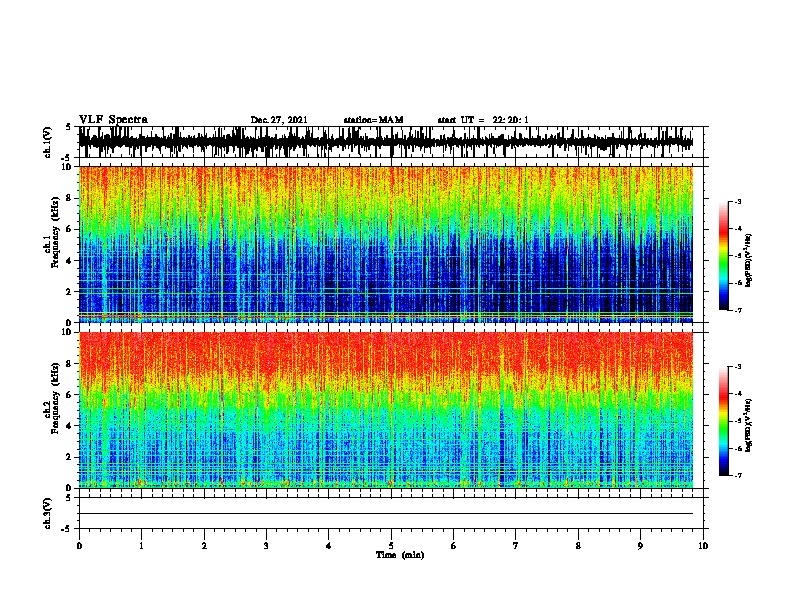Click the "-7" label below ch.2 color bar
This screenshot has width=792, height=612.
pyautogui.click(x=738, y=475)
